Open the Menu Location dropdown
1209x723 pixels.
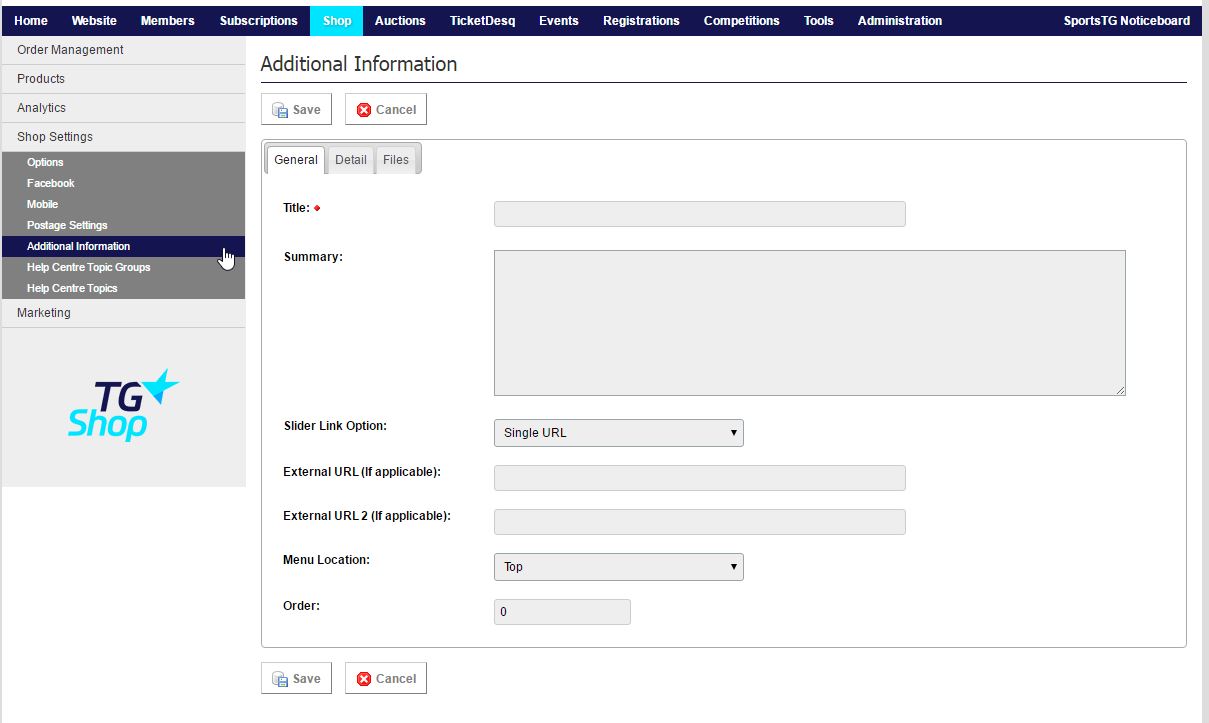point(619,567)
